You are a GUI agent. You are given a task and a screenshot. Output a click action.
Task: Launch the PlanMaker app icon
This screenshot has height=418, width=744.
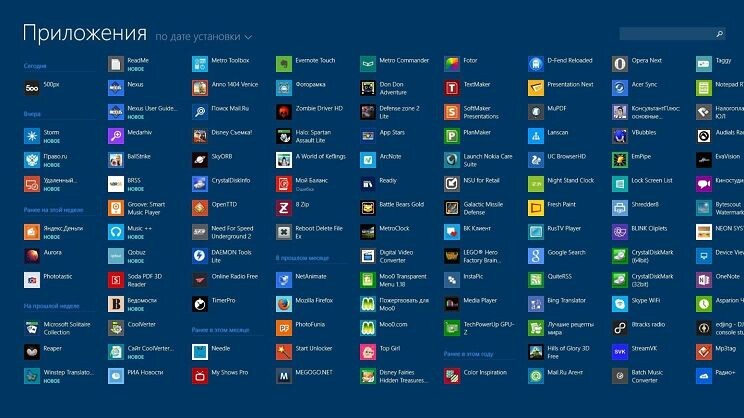point(452,136)
